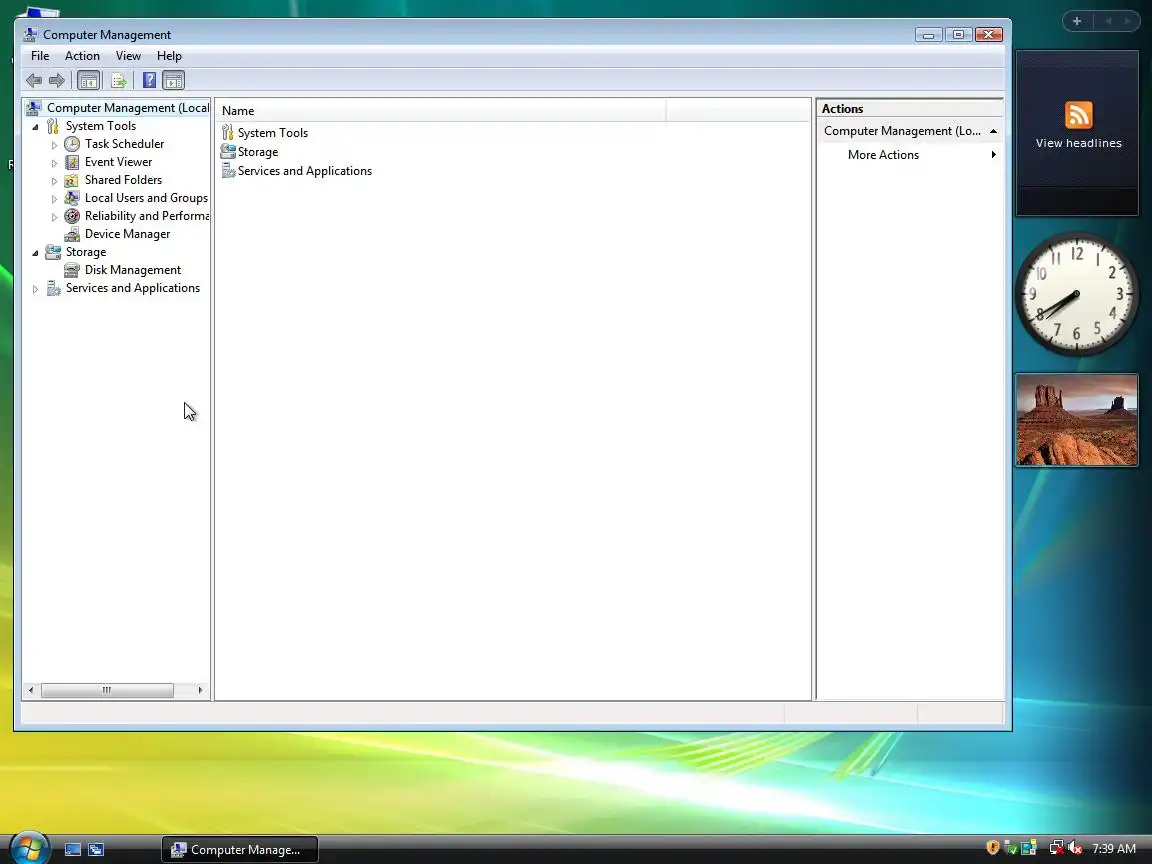This screenshot has width=1152, height=864.
Task: Collapse the System Tools tree node
Action: (35, 126)
